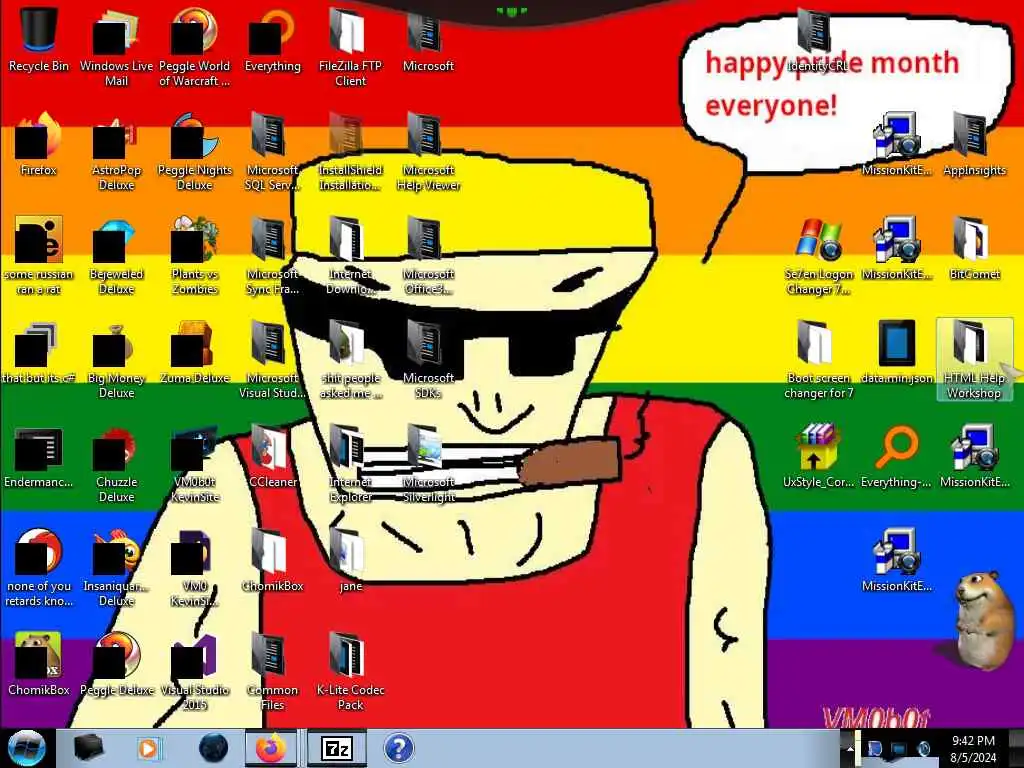
Task: Switch to Firefox in the taskbar
Action: click(x=270, y=748)
